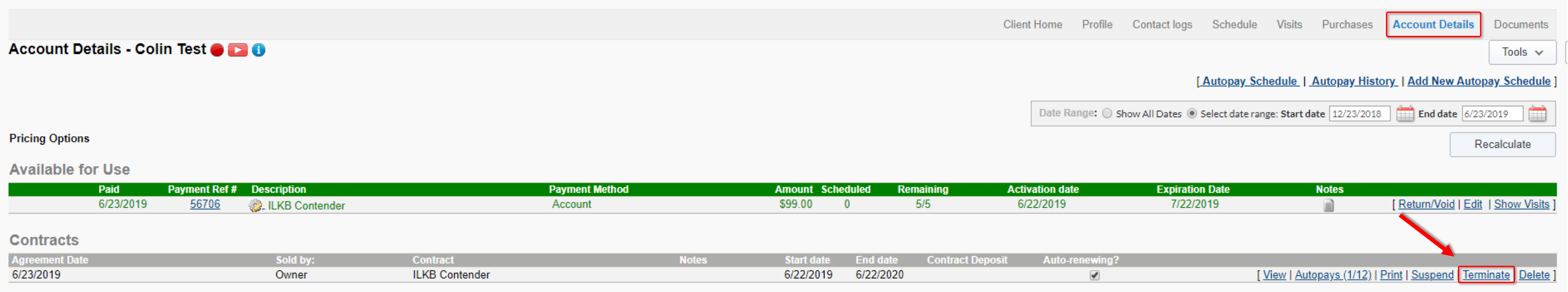Choose the Select date range radio option
The height and width of the screenshot is (292, 1568).
(1192, 113)
